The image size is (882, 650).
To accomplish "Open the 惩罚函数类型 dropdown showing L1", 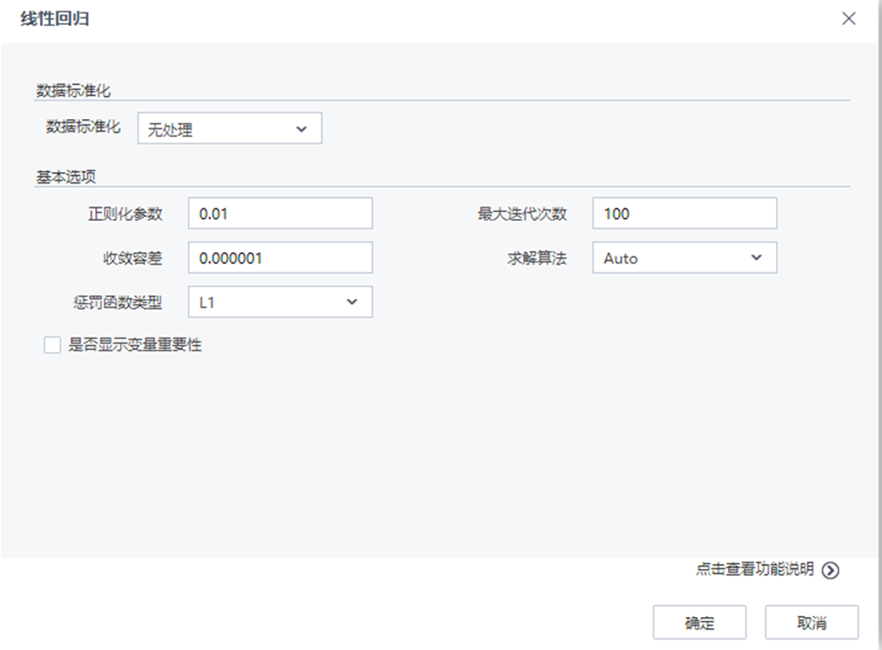I will click(280, 302).
